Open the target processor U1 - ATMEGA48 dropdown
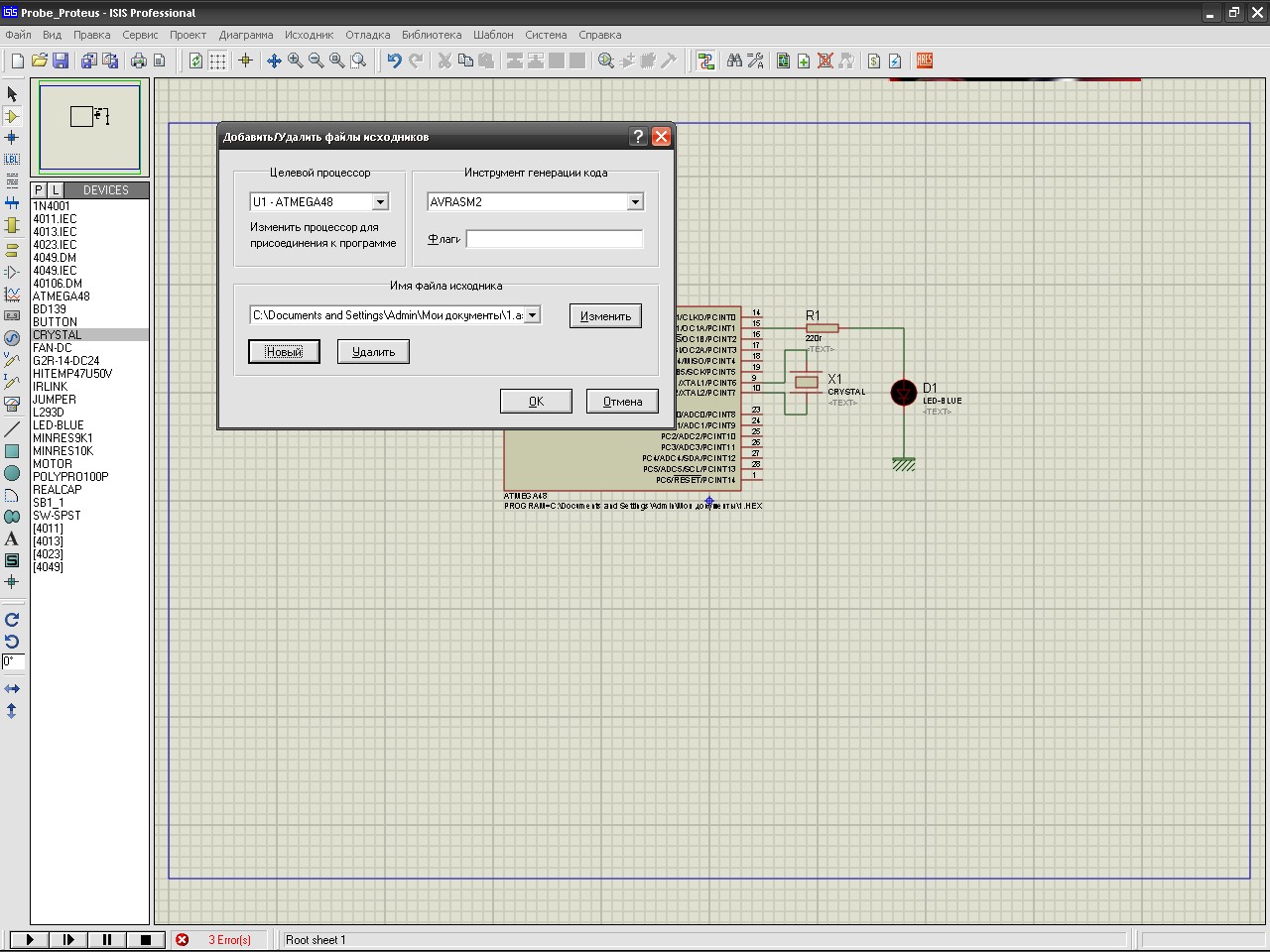 tap(379, 202)
